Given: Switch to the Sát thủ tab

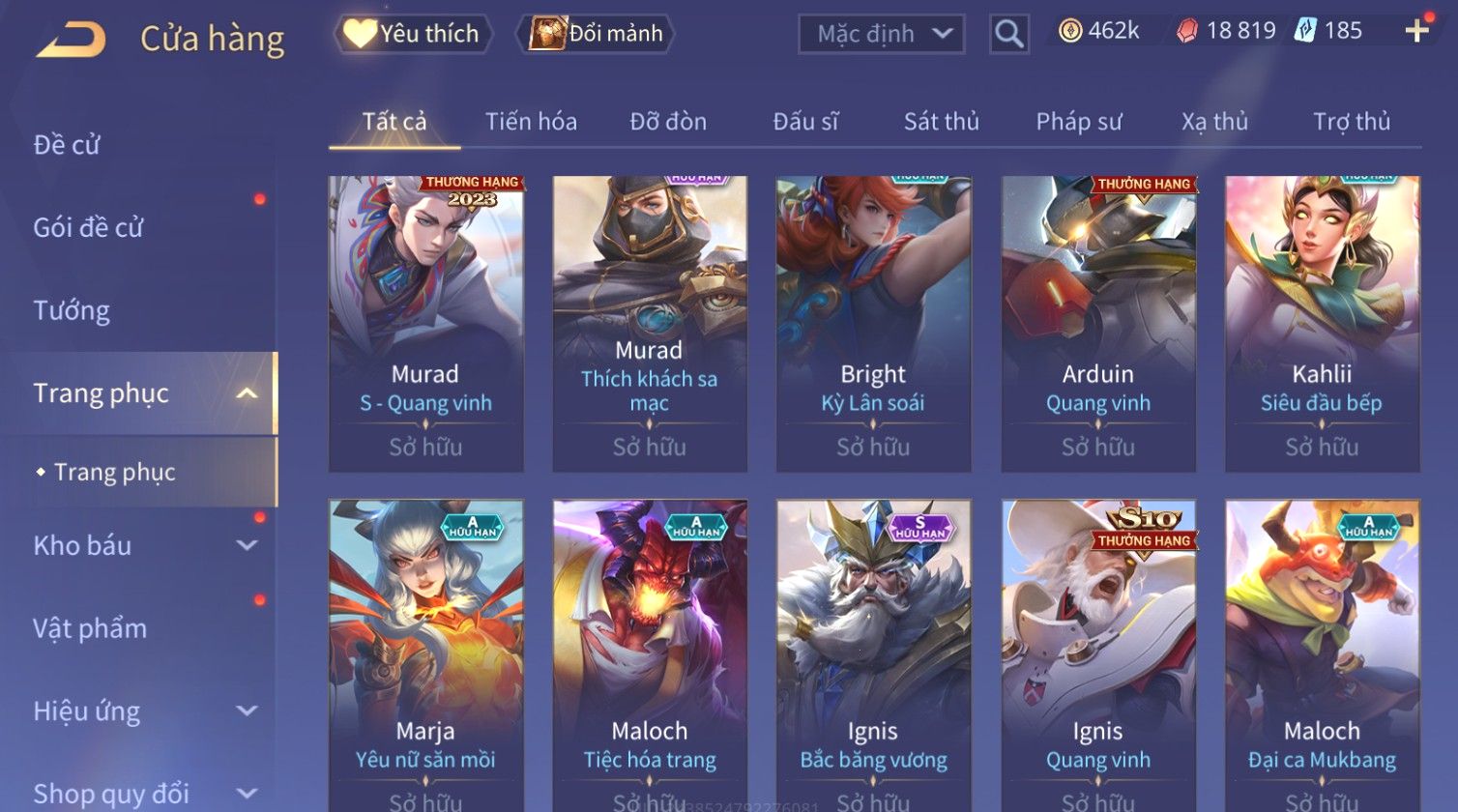Looking at the screenshot, I should click(941, 122).
